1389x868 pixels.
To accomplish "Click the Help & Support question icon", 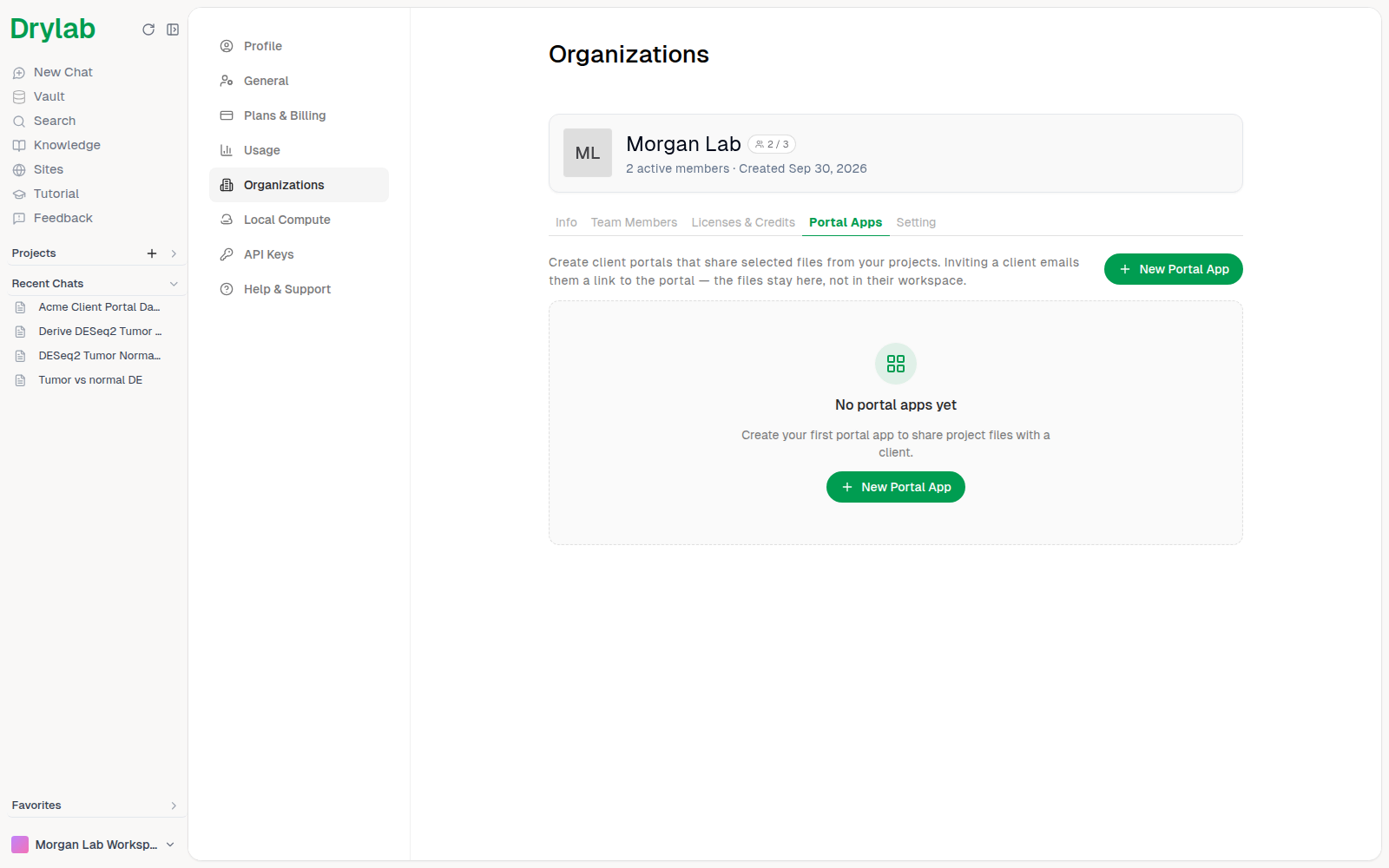I will tap(227, 289).
